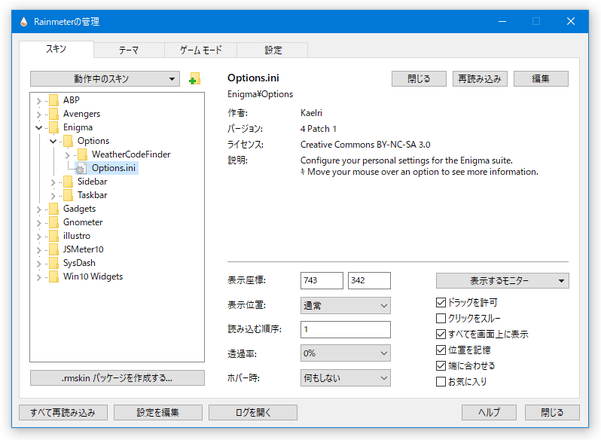
Task: Click the WeatherCodeFinder folder icon
Action: [x=82, y=154]
